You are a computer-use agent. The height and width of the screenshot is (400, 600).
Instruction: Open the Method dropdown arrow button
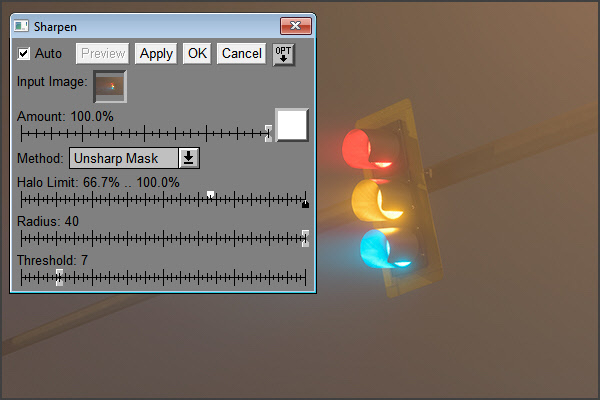click(189, 158)
